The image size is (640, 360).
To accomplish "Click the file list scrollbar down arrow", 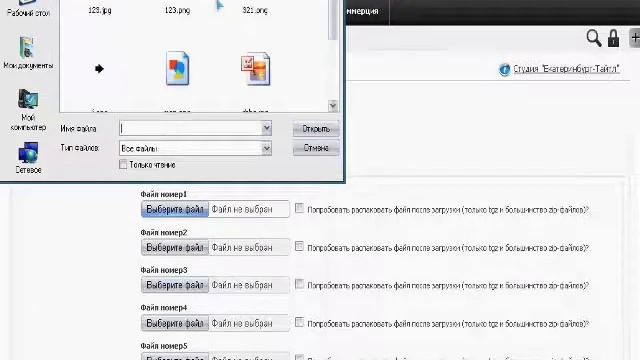I will pyautogui.click(x=333, y=106).
